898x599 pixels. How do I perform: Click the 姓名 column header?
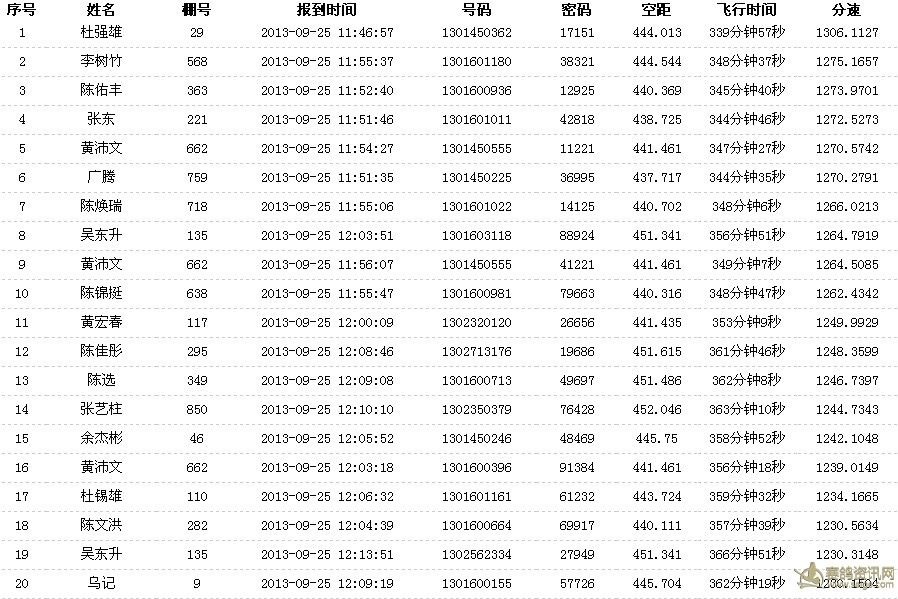click(x=101, y=10)
